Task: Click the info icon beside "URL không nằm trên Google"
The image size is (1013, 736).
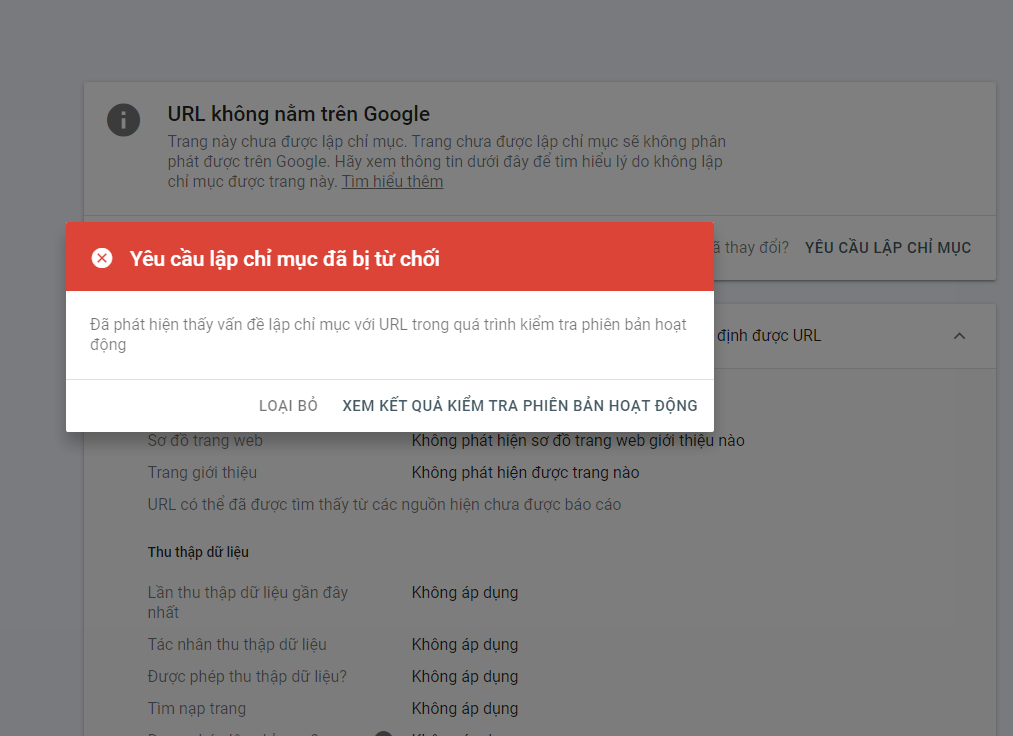Action: tap(123, 120)
